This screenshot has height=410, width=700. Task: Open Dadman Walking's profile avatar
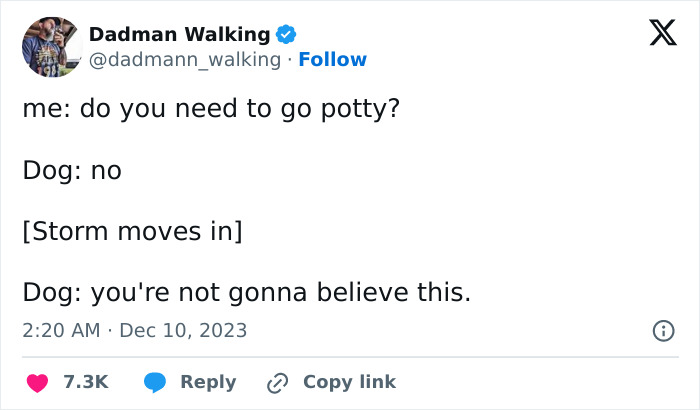coord(52,46)
